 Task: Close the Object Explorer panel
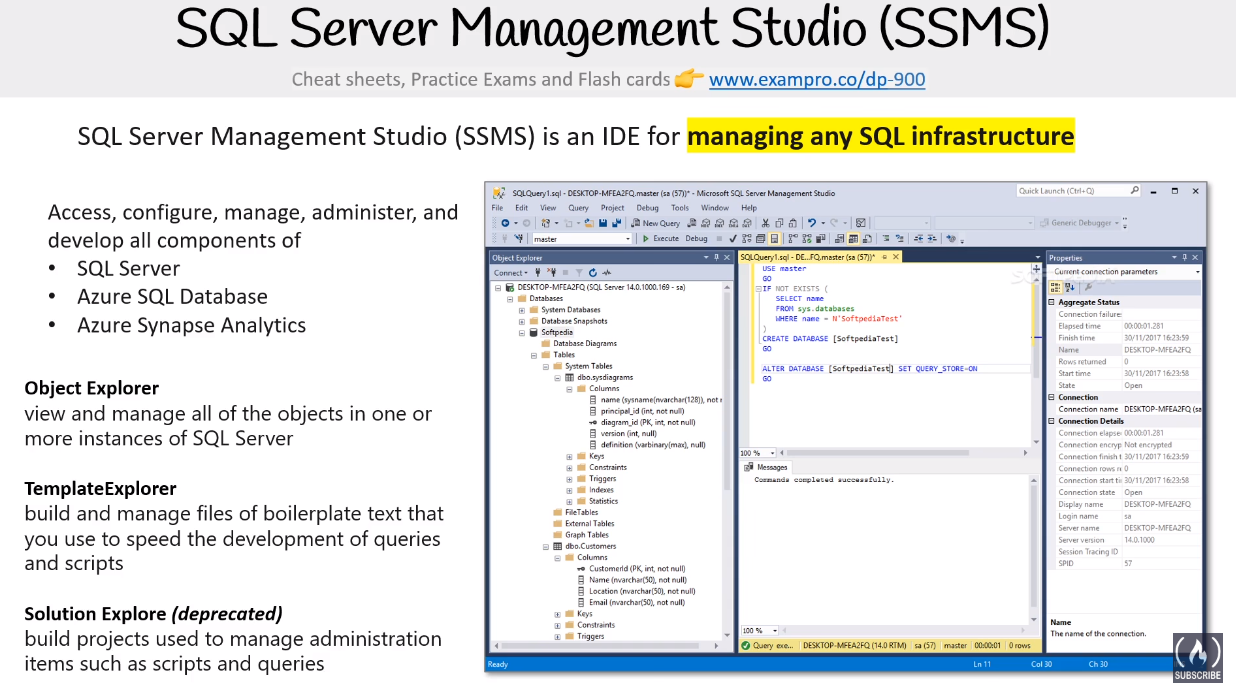727,258
